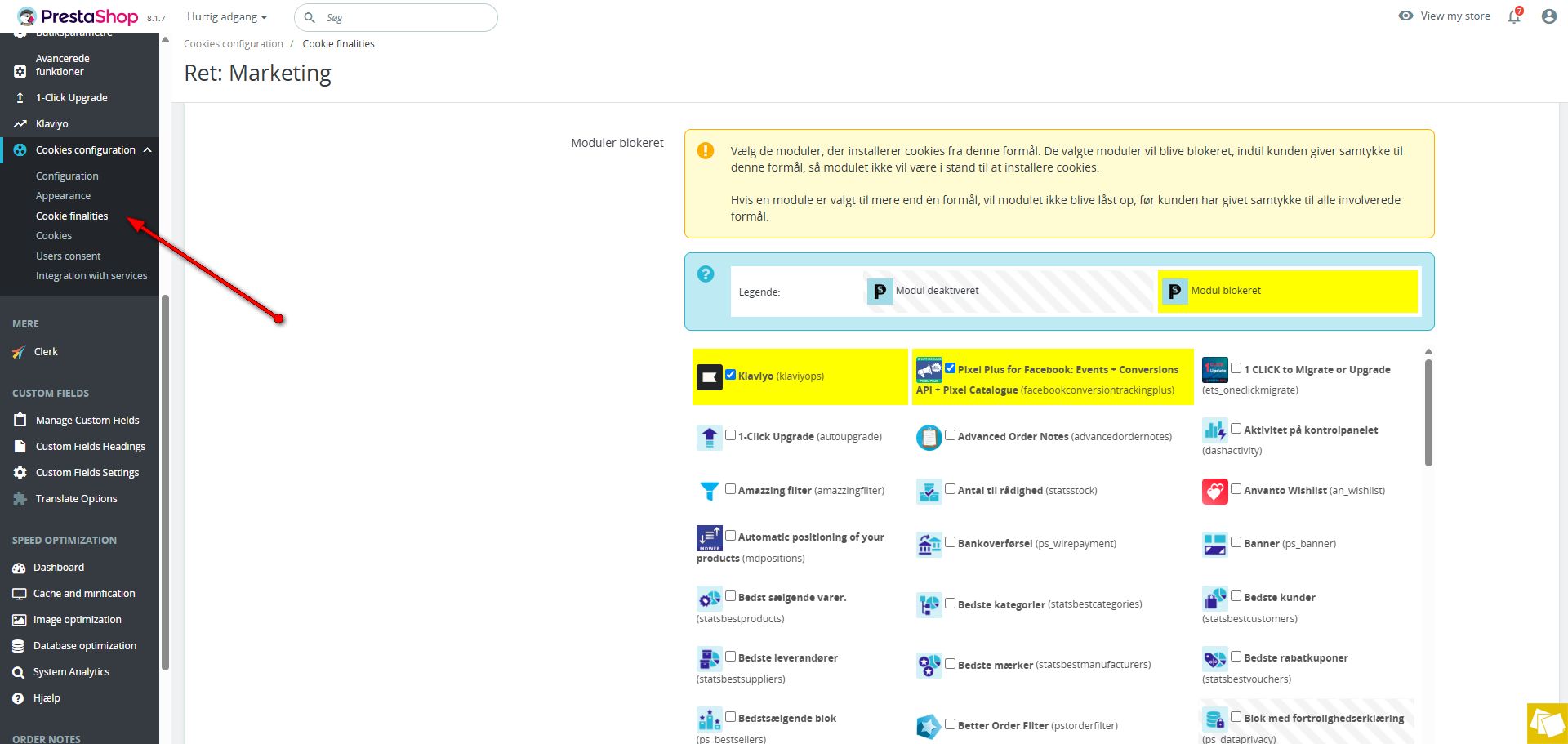The height and width of the screenshot is (744, 1568).
Task: Click the Klaviyo module icon
Action: point(709,377)
